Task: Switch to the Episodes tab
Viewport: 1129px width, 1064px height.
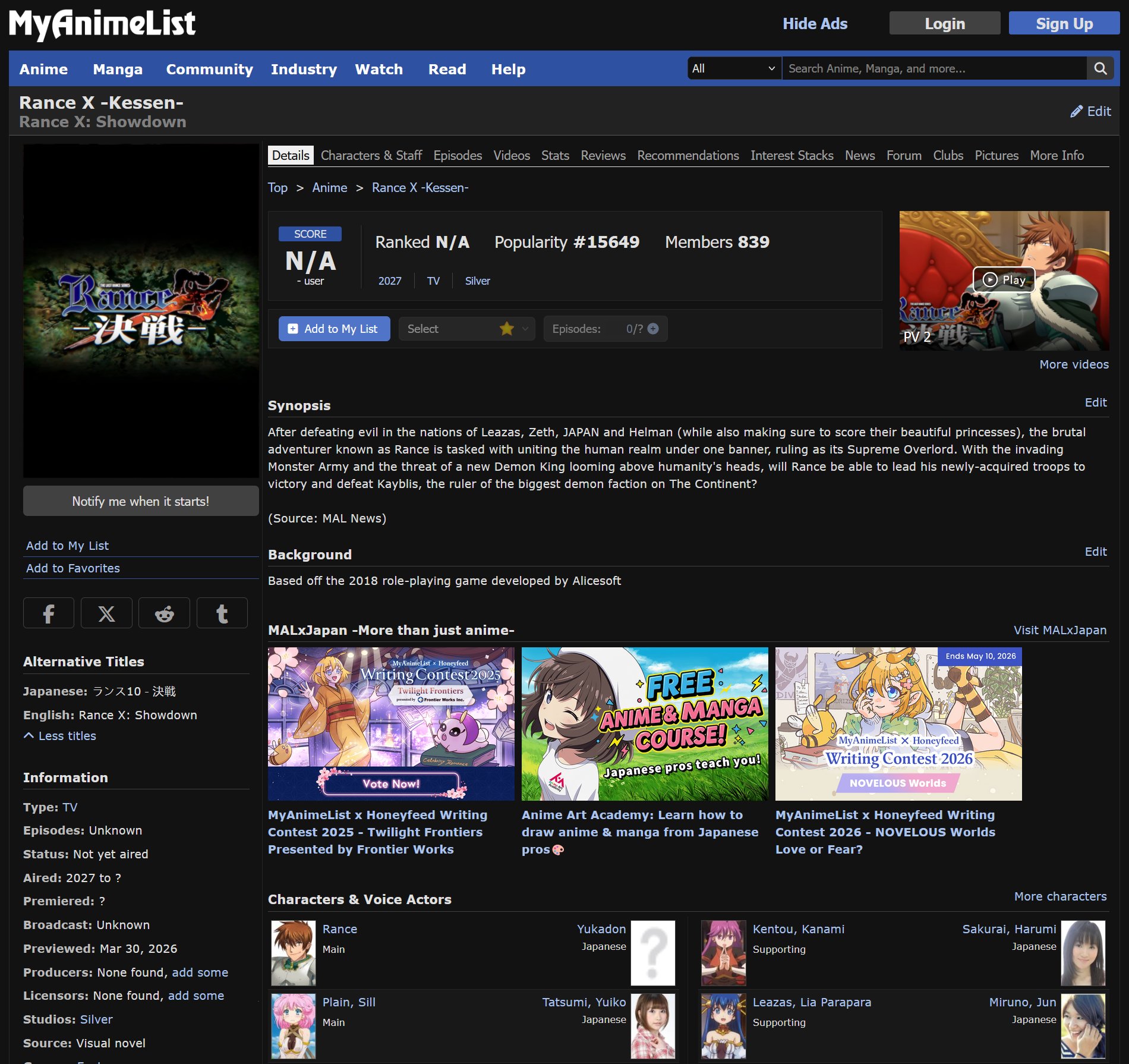Action: pos(458,155)
